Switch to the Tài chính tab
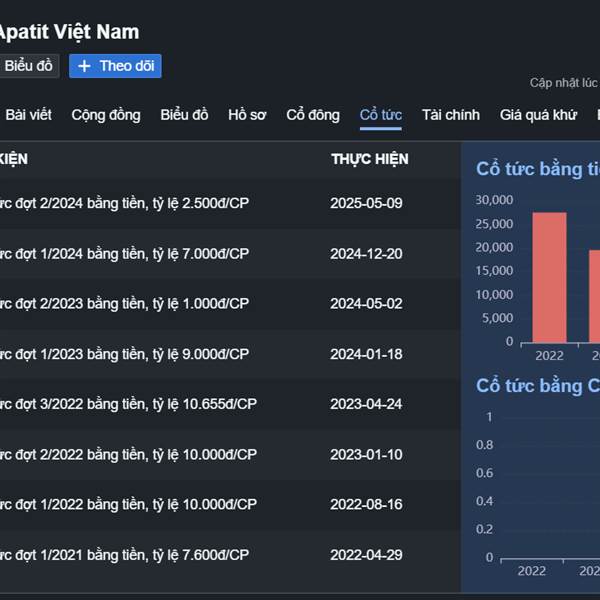Viewport: 600px width, 600px height. click(x=451, y=115)
